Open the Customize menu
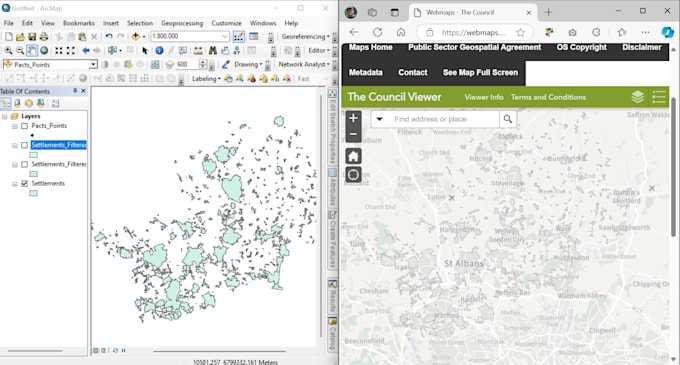The image size is (680, 365). pyautogui.click(x=226, y=23)
